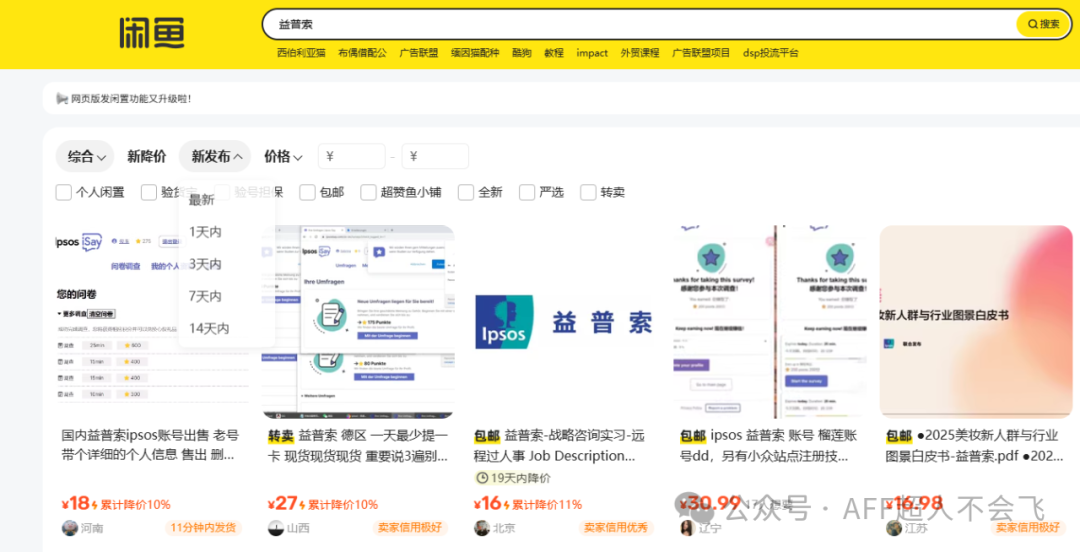Click suggested keyword 缅因猫配种
This screenshot has width=1080, height=552.
(475, 53)
